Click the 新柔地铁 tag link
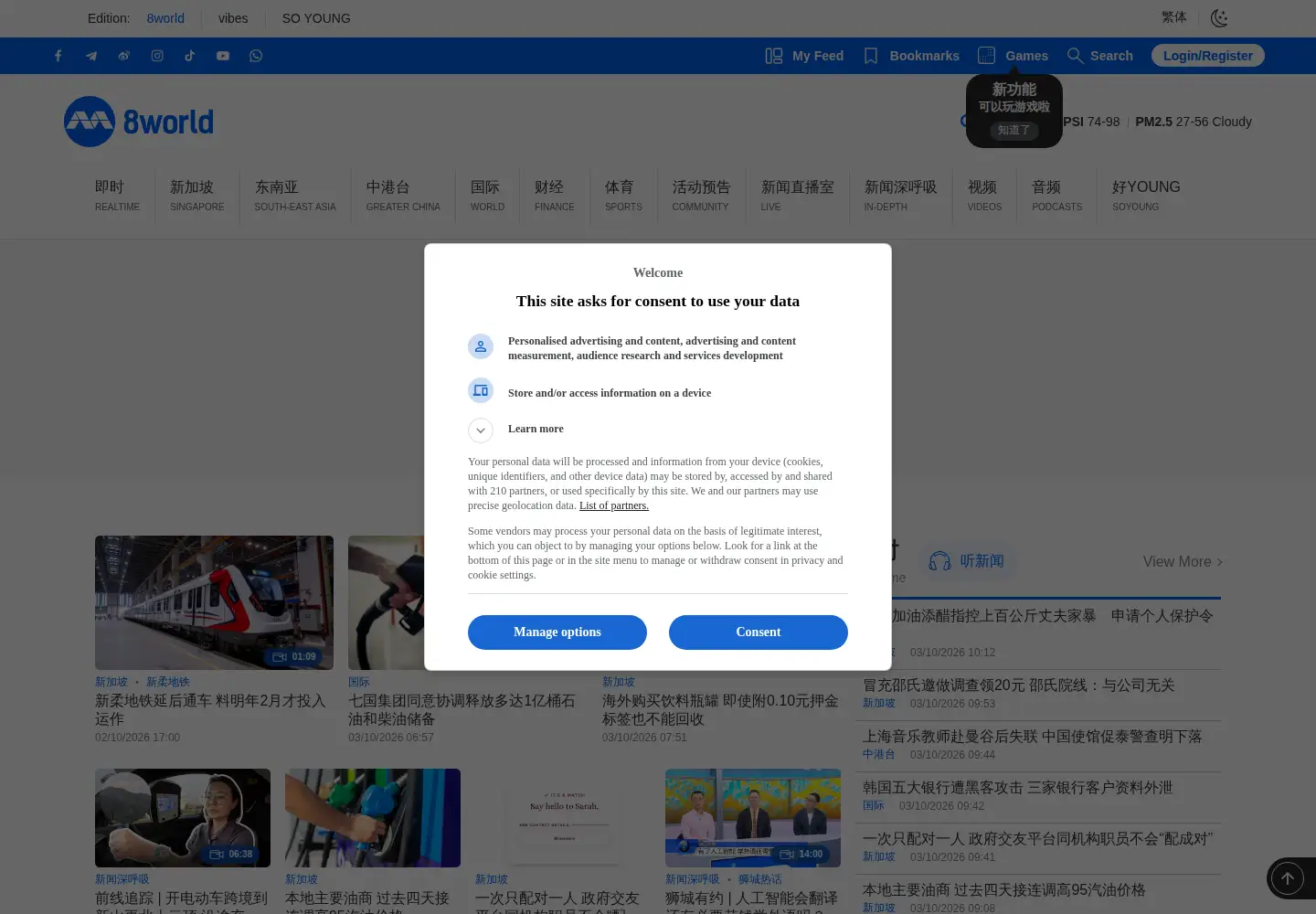This screenshot has width=1316, height=914. coord(167,682)
